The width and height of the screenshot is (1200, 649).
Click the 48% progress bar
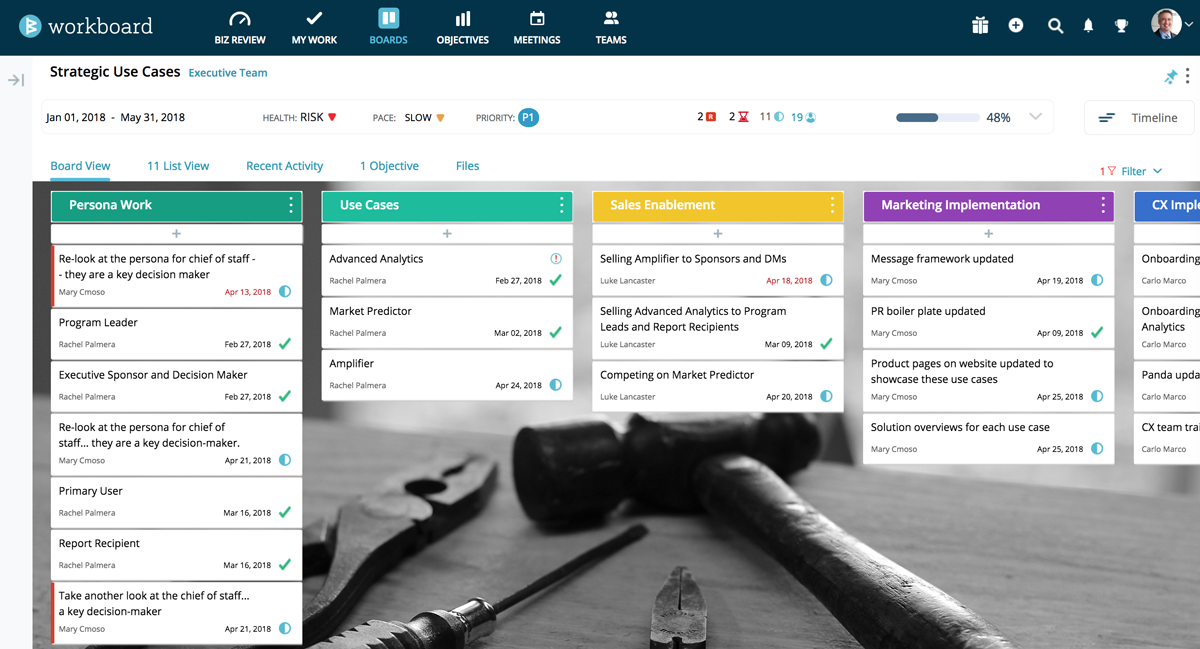point(937,118)
